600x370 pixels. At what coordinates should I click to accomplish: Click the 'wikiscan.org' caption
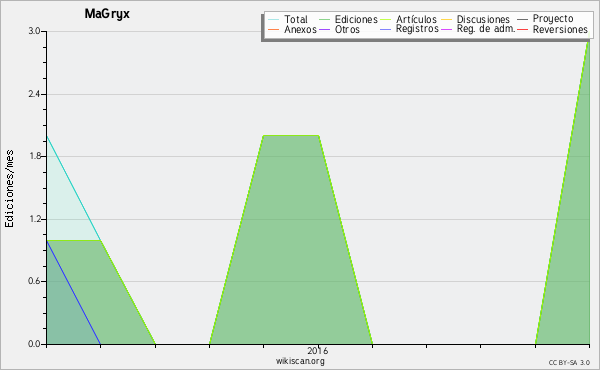(300, 361)
